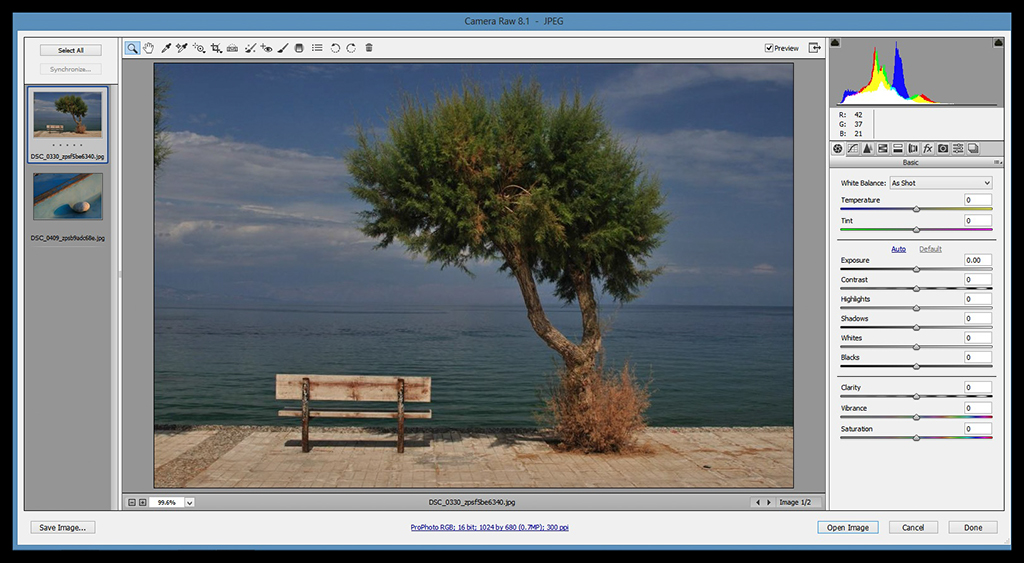
Task: Uncheck the Preview checkbox
Action: [769, 48]
